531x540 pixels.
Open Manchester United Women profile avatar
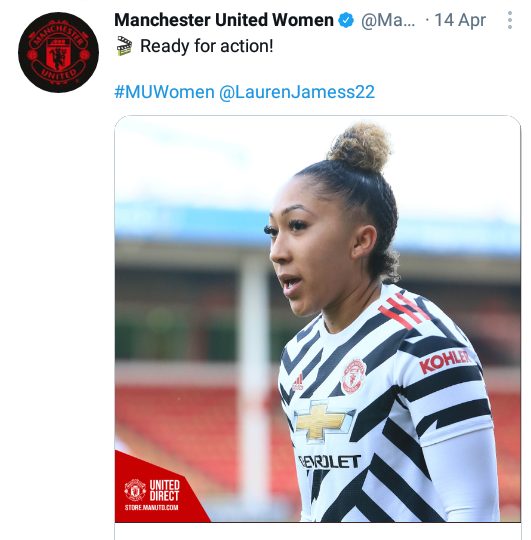point(59,52)
